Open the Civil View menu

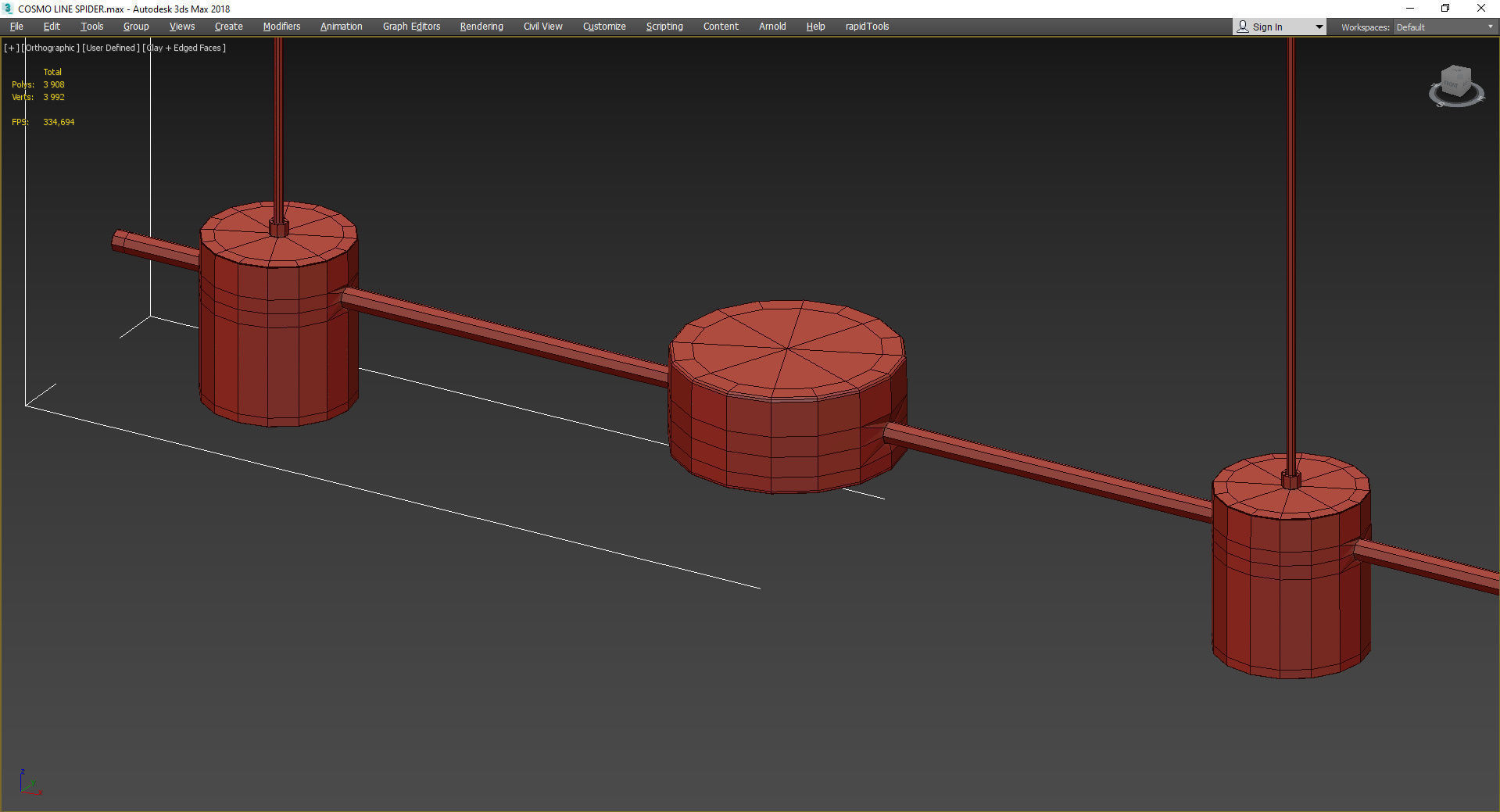click(x=542, y=27)
